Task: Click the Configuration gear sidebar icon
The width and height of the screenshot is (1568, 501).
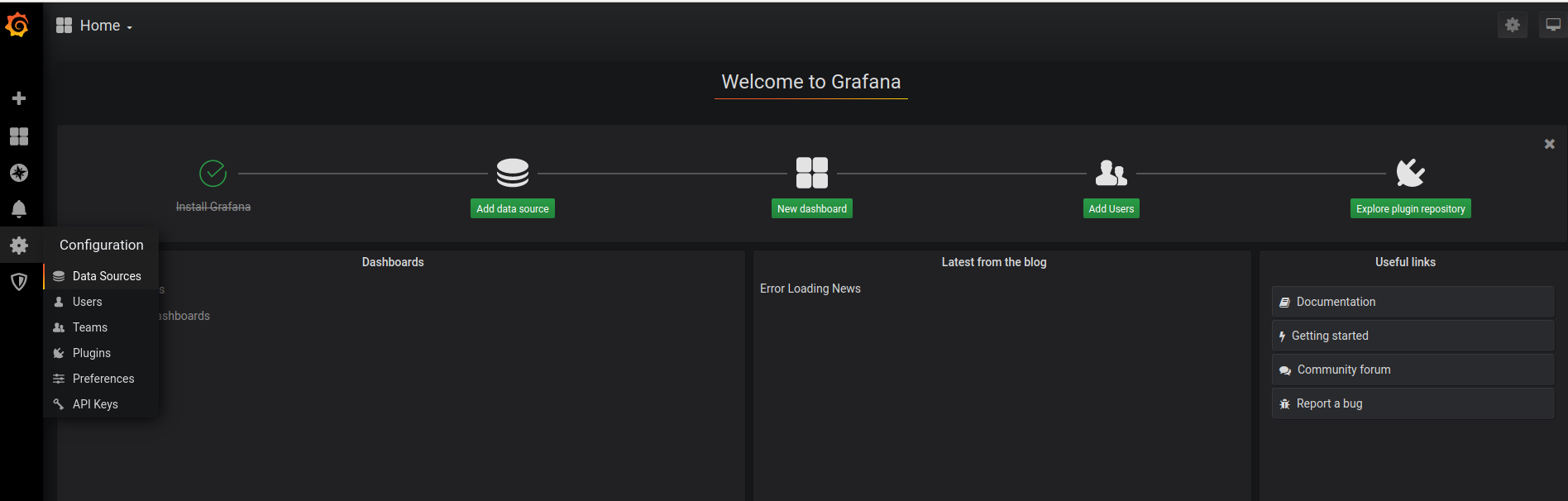Action: pos(19,246)
